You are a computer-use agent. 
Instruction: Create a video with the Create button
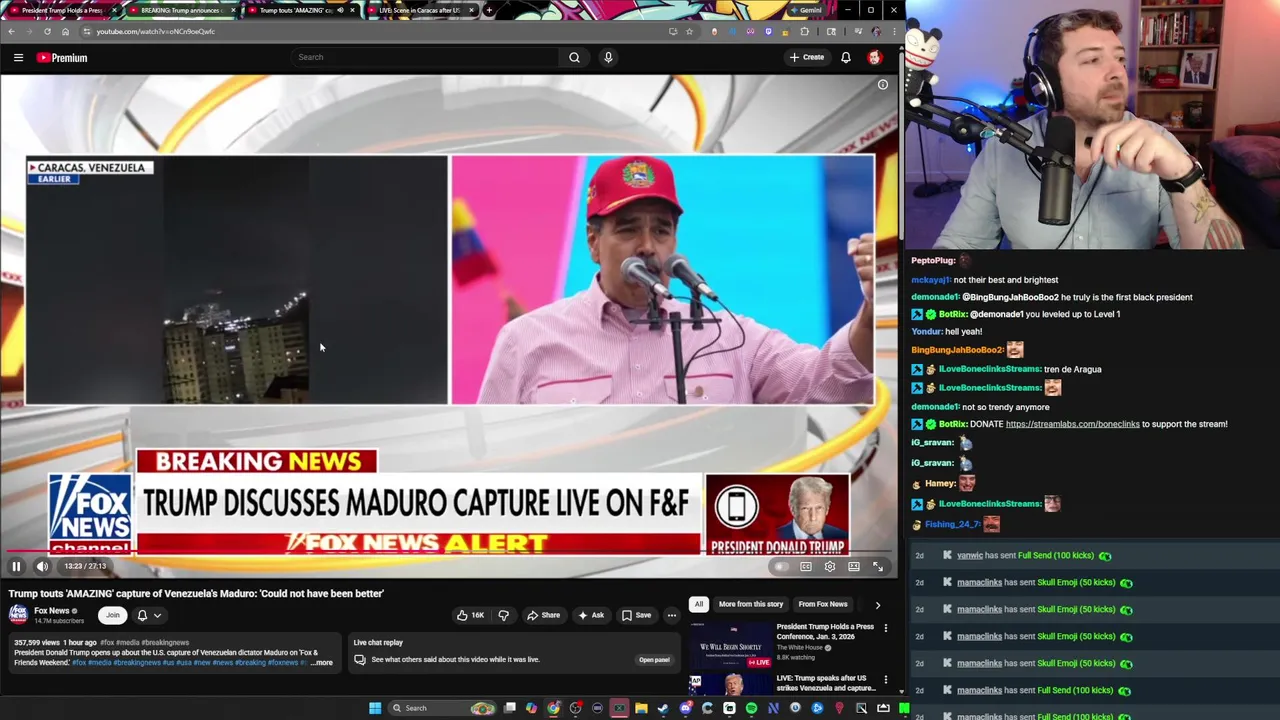(x=807, y=57)
